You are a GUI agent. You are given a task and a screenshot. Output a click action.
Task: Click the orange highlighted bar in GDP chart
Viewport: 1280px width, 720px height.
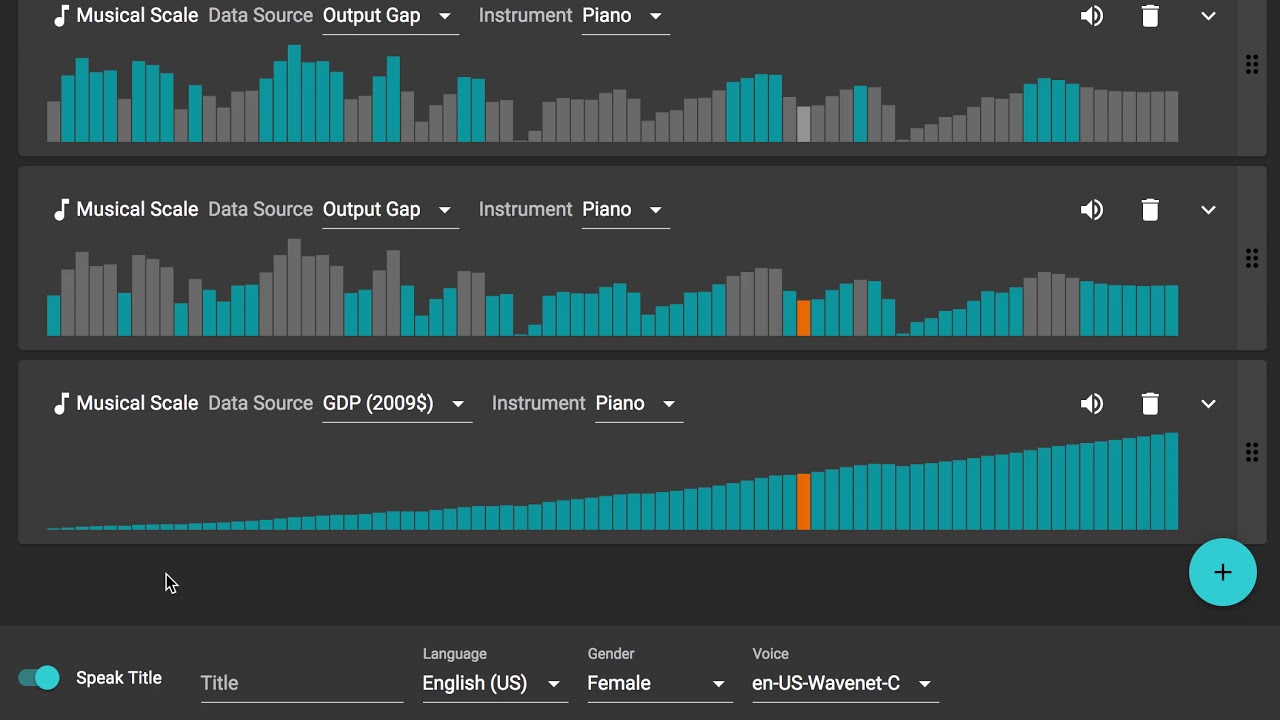[803, 502]
